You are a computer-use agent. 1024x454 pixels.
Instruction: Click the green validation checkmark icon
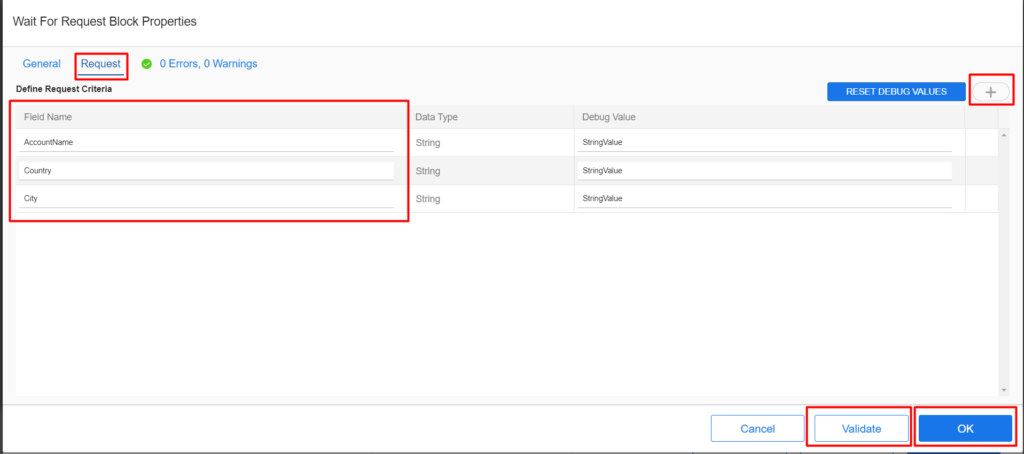tap(147, 64)
